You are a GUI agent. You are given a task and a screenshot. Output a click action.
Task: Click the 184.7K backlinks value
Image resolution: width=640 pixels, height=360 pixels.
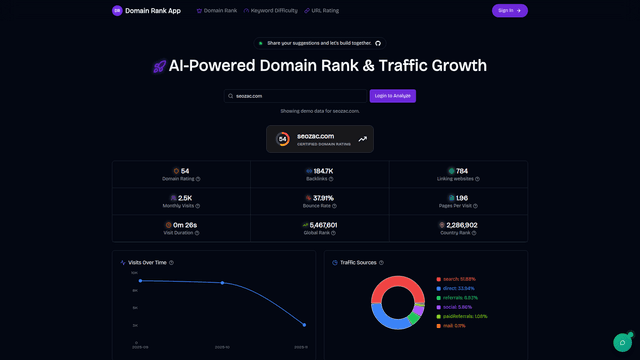[323, 171]
